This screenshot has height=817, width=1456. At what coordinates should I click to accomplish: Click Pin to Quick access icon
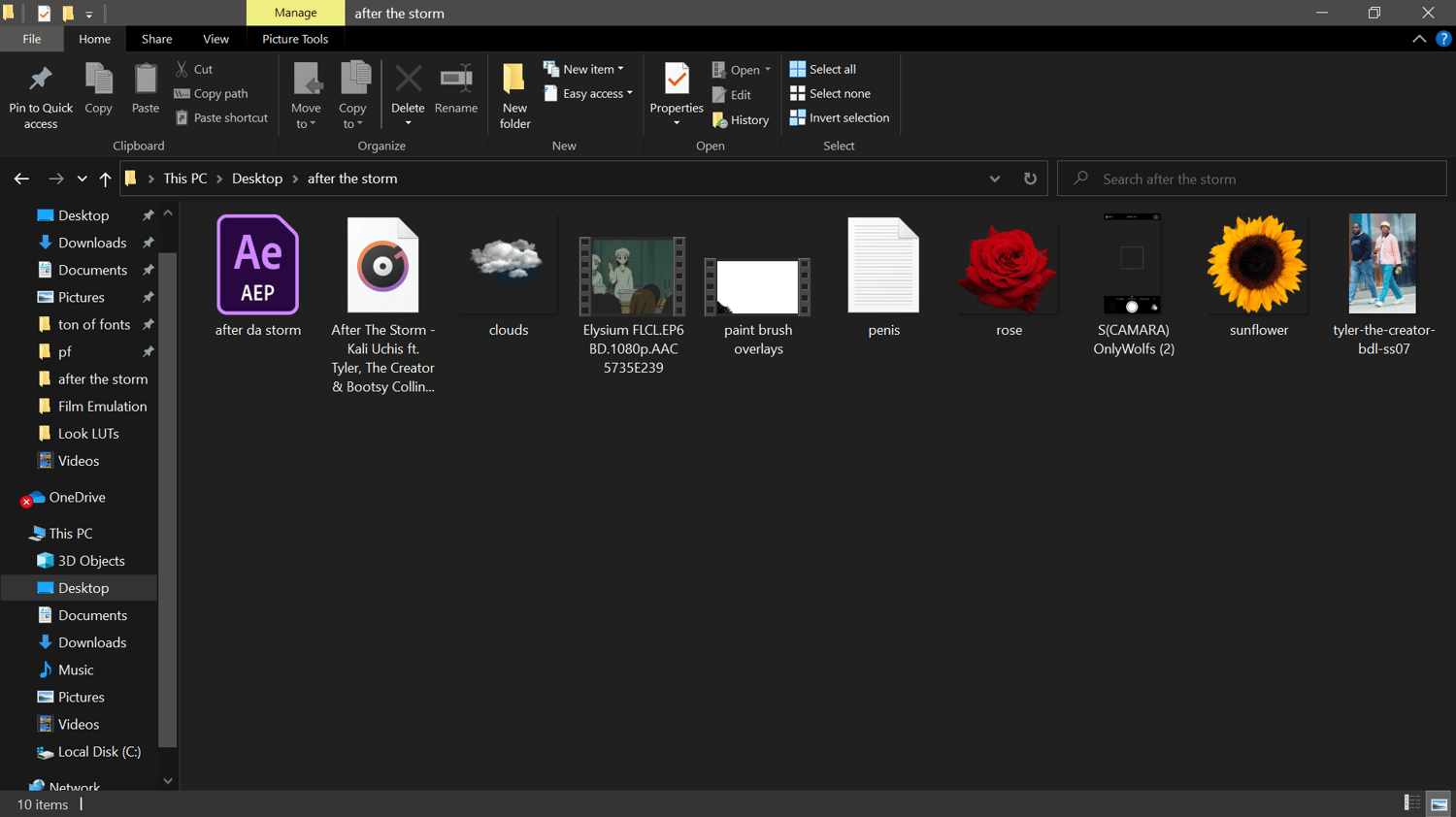[x=41, y=80]
